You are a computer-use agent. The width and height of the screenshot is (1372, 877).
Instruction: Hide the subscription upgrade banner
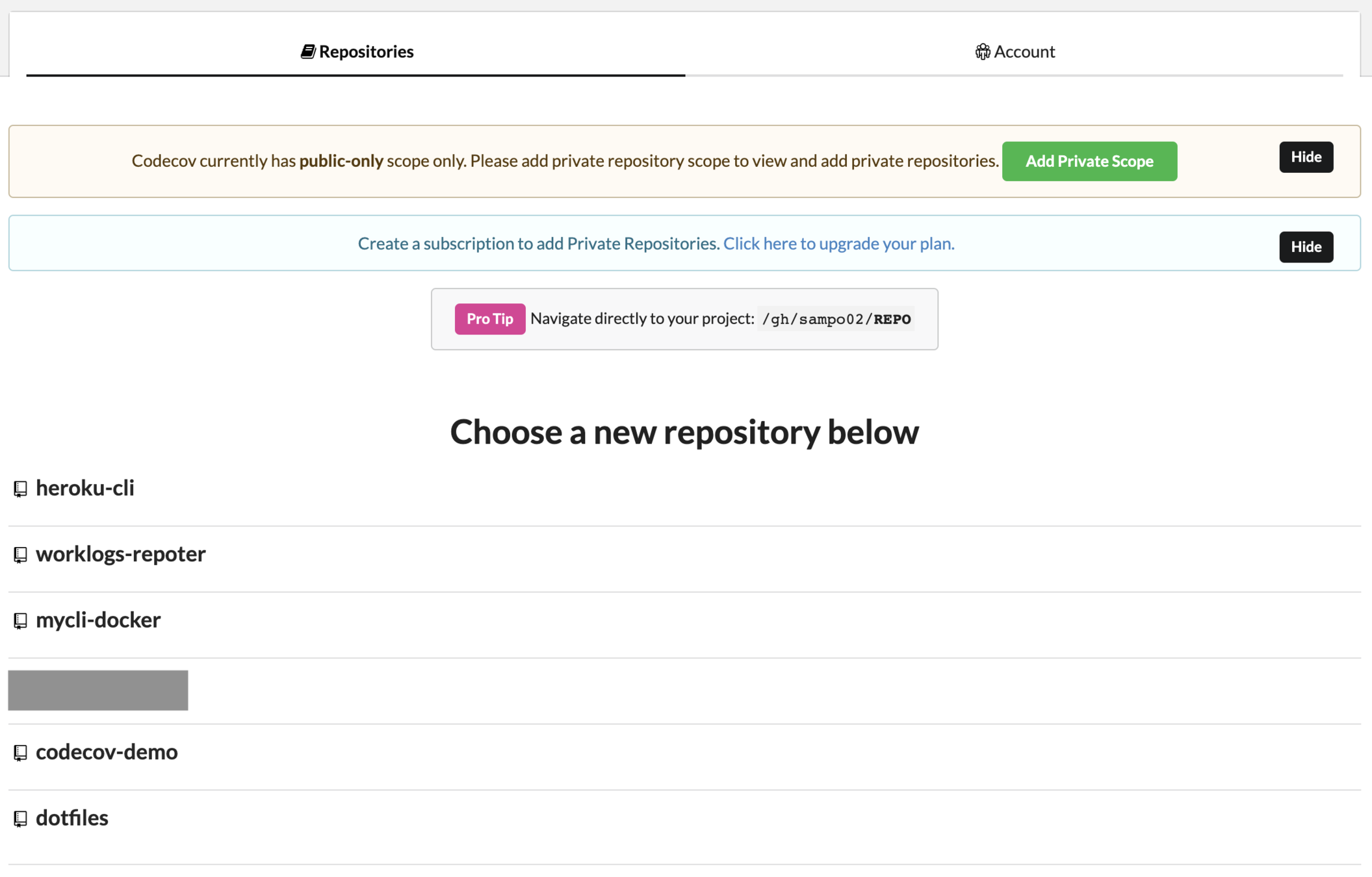[1306, 247]
